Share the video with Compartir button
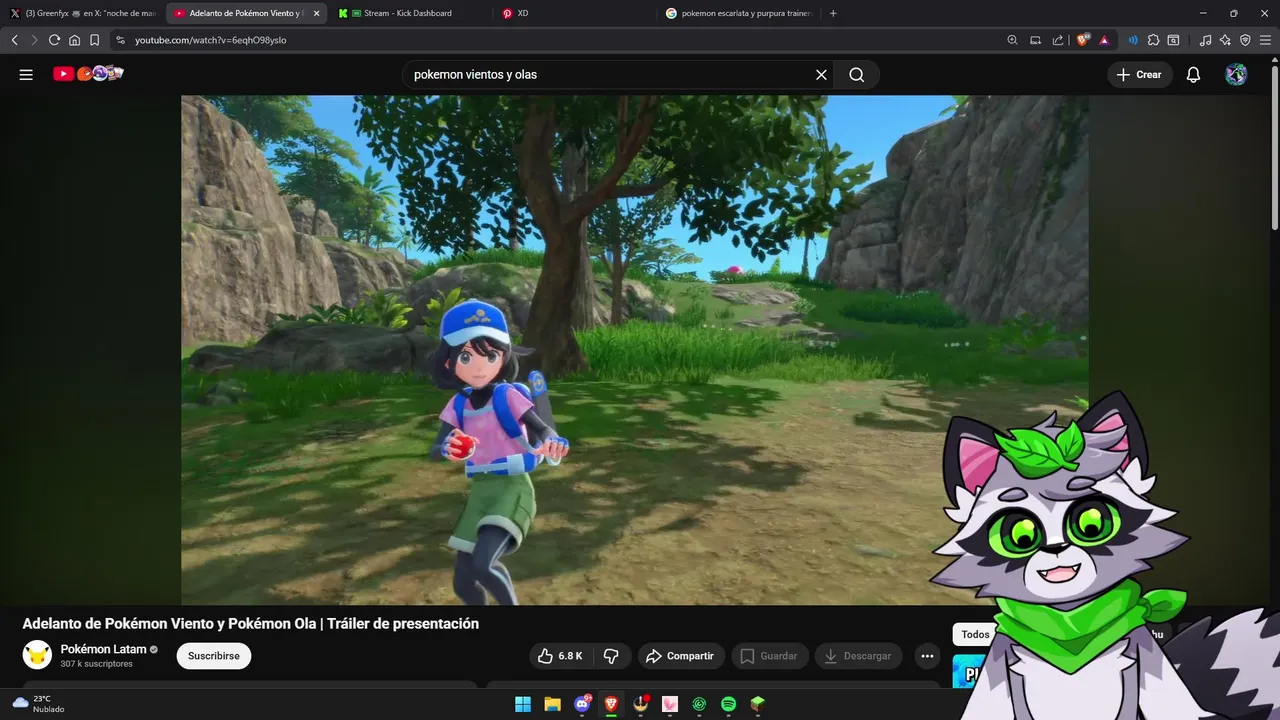The image size is (1280, 720). click(680, 656)
